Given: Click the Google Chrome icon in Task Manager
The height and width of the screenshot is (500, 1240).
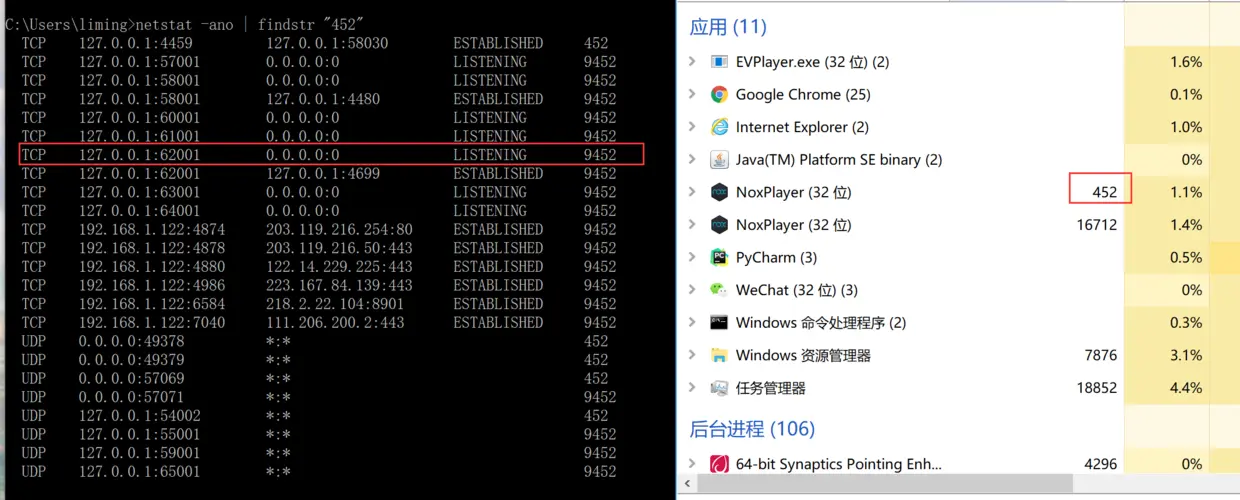Looking at the screenshot, I should pyautogui.click(x=719, y=95).
